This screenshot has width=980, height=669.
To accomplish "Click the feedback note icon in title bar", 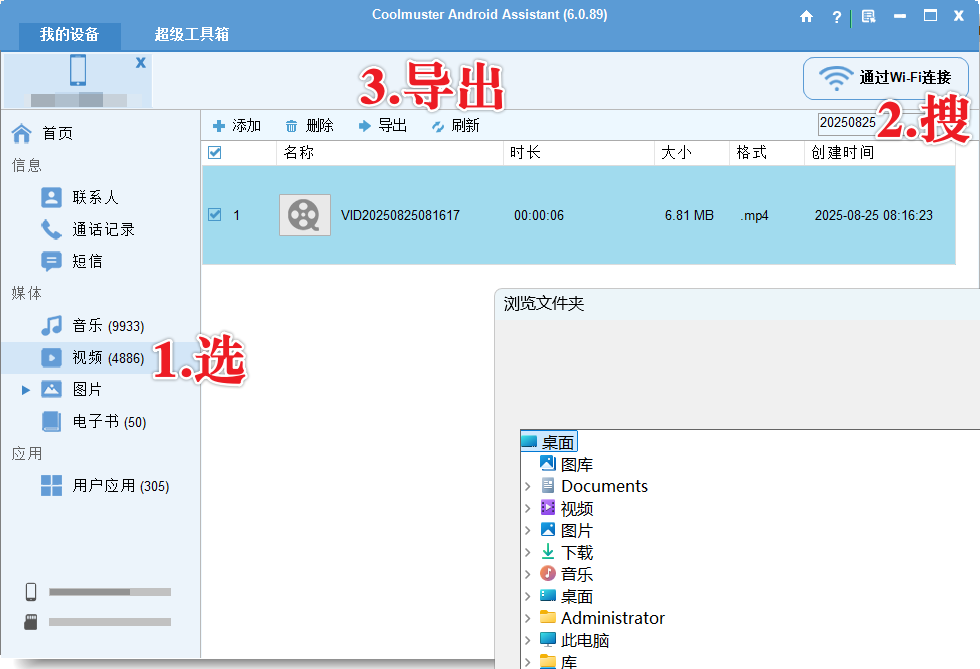I will [868, 17].
